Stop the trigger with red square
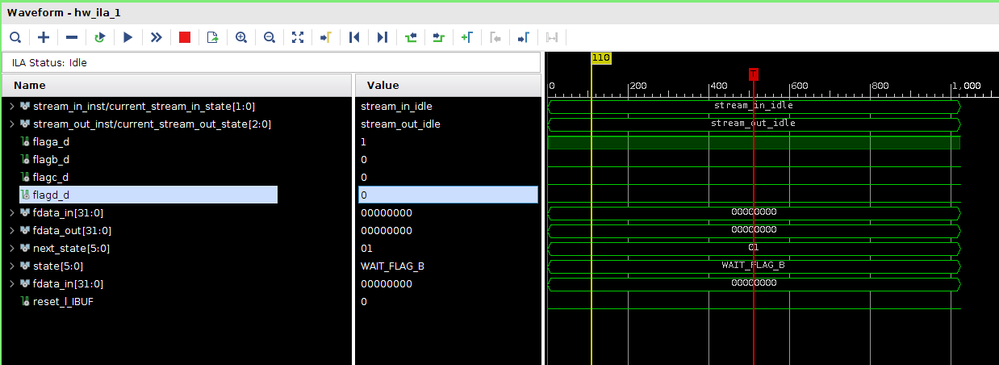The image size is (999, 365). coord(185,38)
